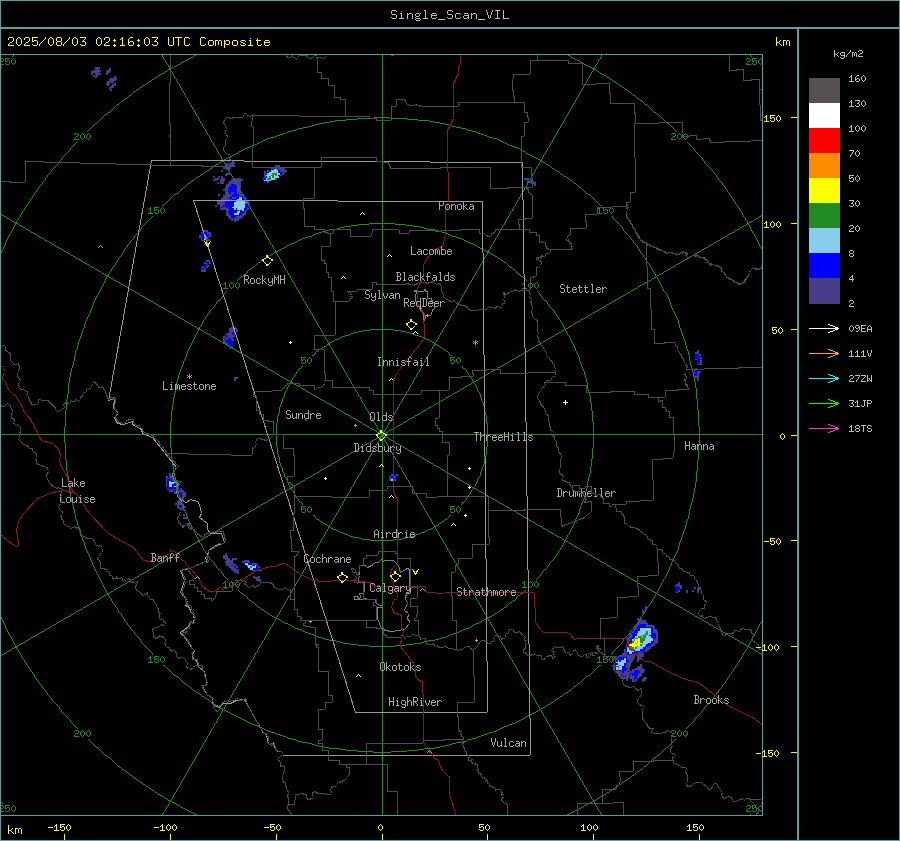Click the Sundre town label
Viewport: 900px width, 841px height.
point(303,415)
